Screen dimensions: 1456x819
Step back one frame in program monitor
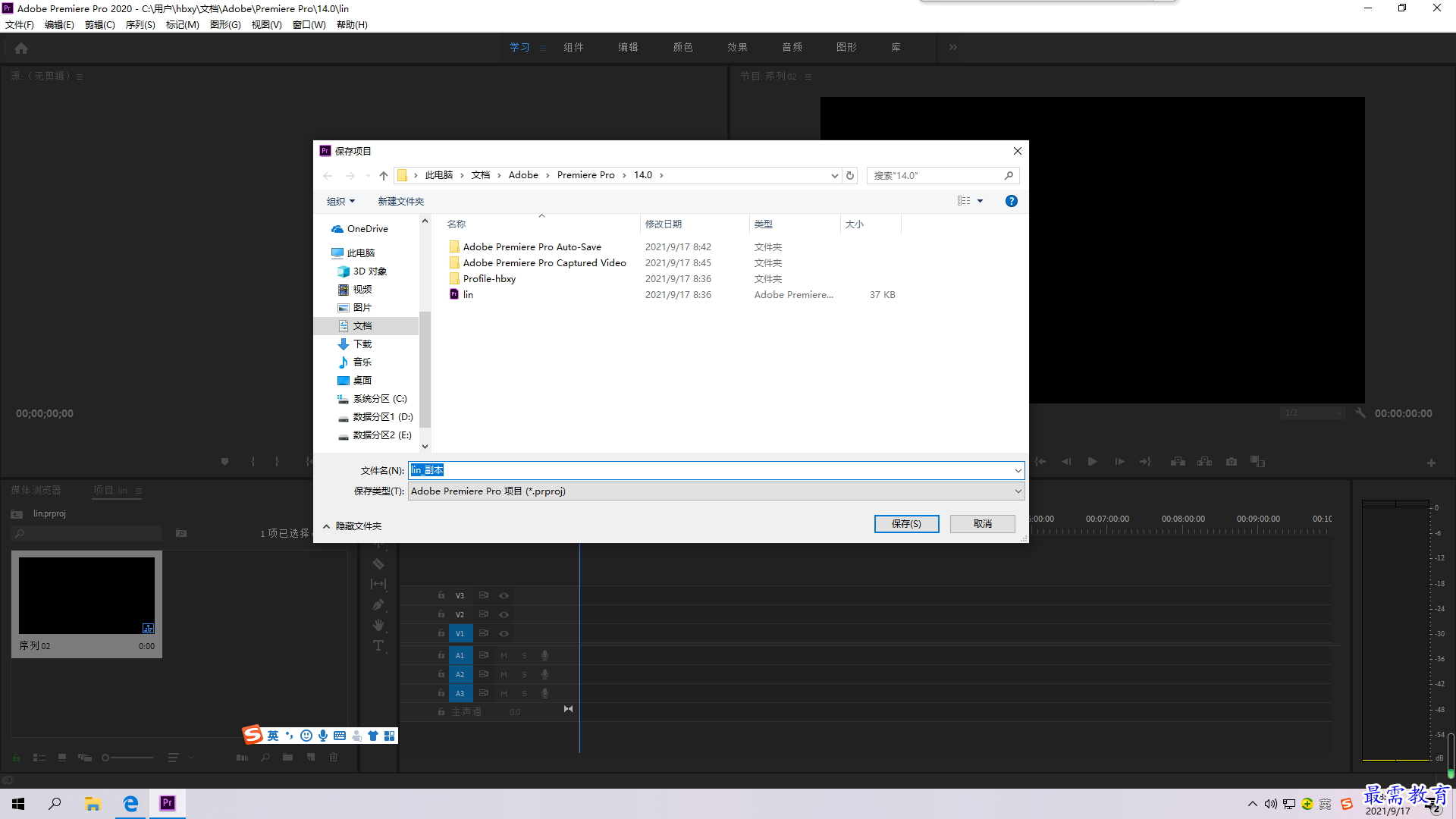coord(1066,462)
